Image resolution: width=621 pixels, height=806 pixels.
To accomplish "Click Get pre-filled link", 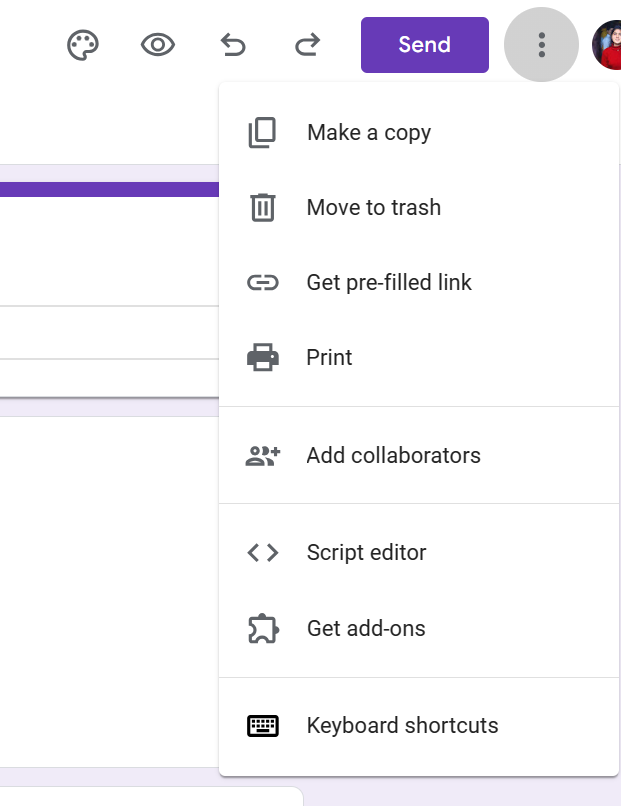I will pyautogui.click(x=388, y=283).
